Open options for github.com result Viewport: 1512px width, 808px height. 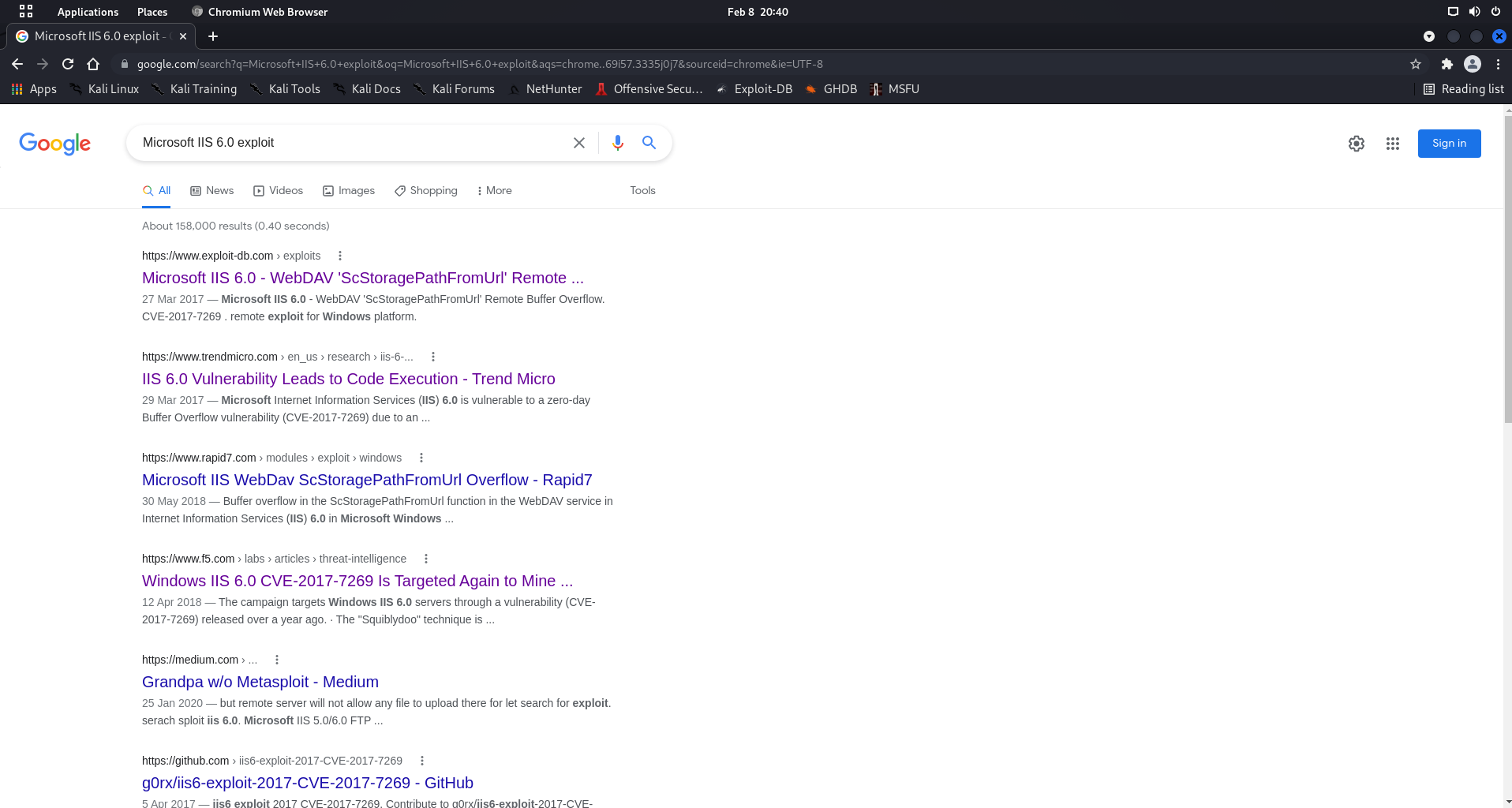[x=422, y=761]
